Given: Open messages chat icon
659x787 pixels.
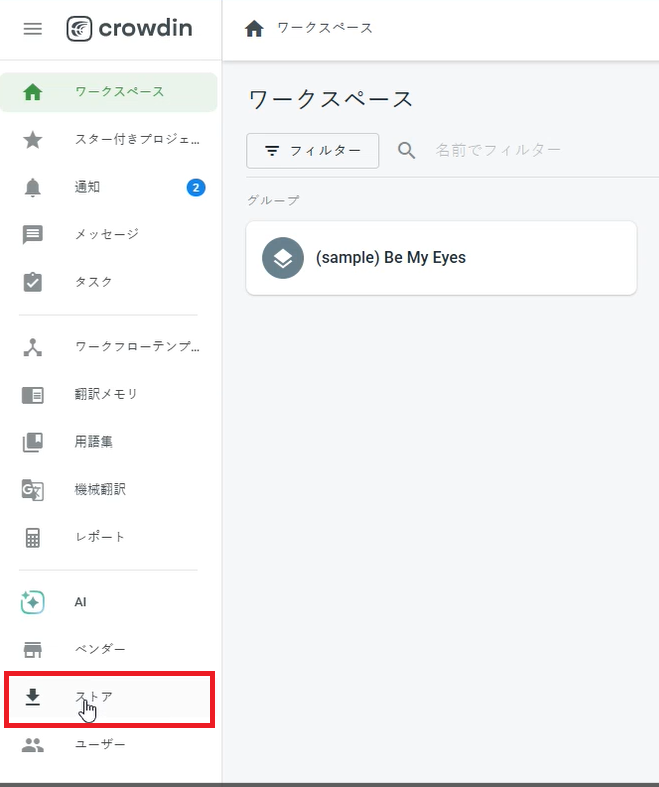Looking at the screenshot, I should (x=33, y=235).
